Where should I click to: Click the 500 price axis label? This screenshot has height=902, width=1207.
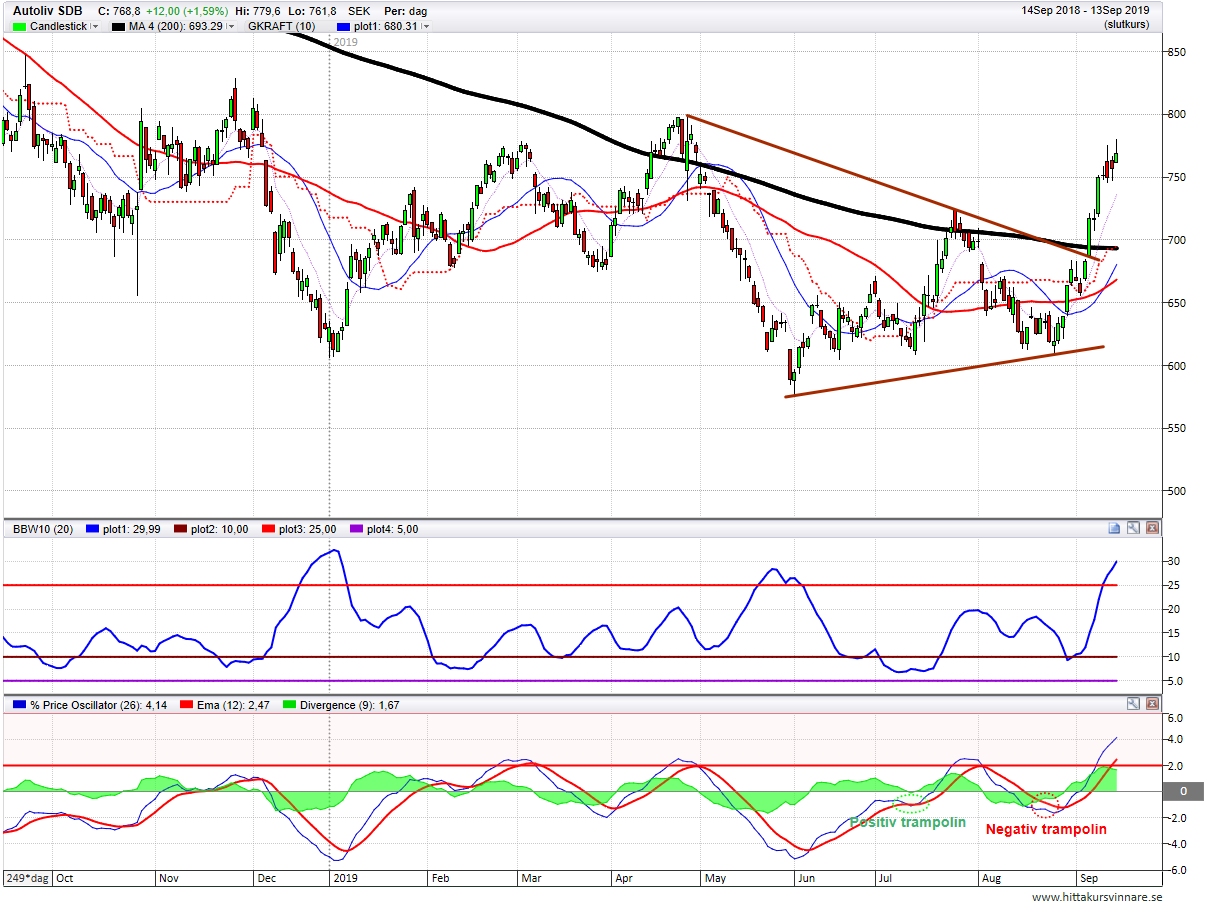point(1178,491)
